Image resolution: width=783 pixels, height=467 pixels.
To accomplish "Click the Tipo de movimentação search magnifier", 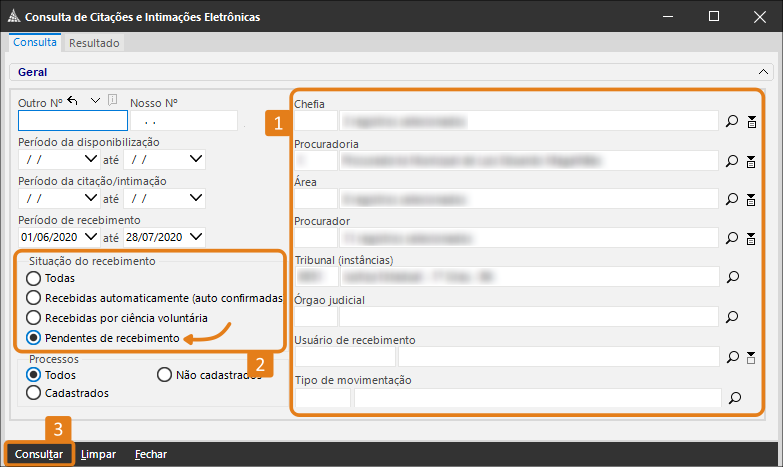I will 735,397.
